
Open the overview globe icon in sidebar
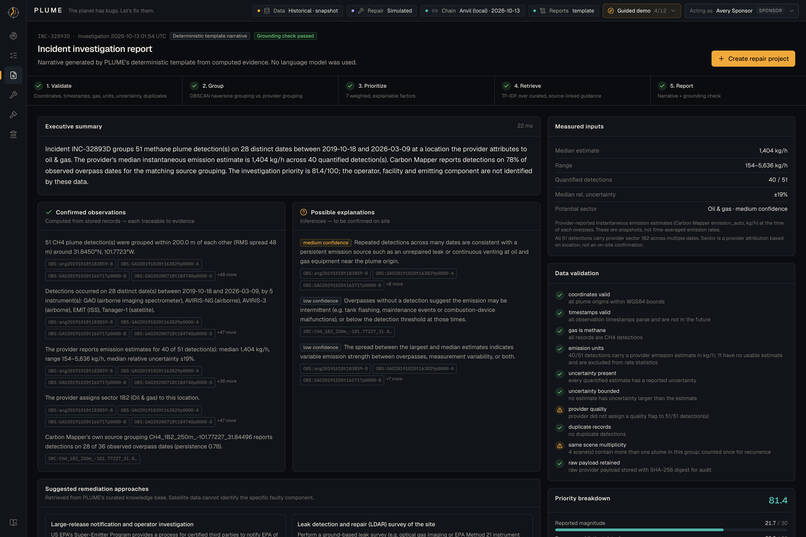(13, 36)
